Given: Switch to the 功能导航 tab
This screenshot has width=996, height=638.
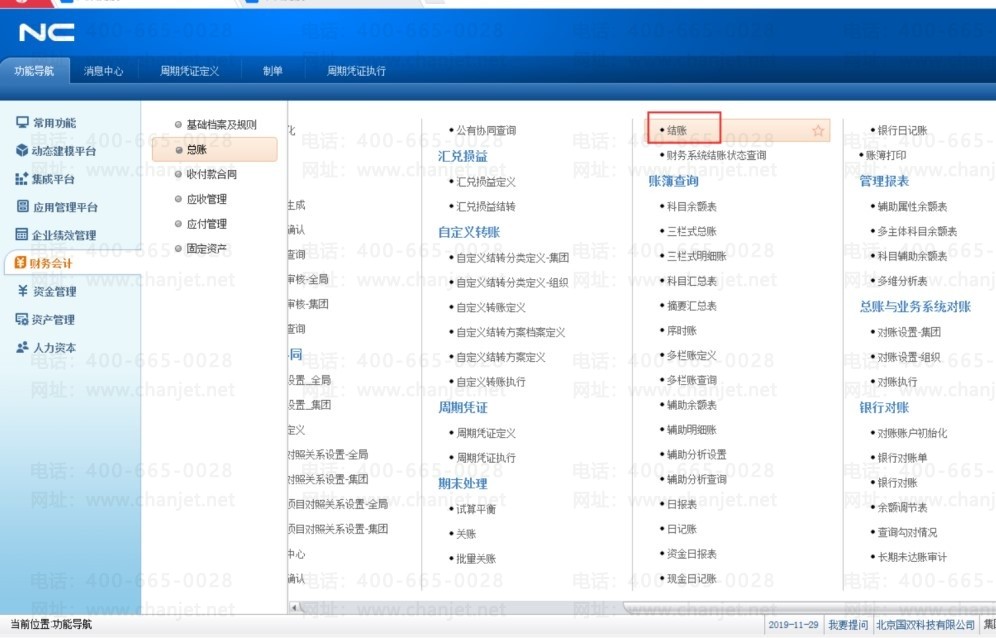Looking at the screenshot, I should (x=34, y=71).
